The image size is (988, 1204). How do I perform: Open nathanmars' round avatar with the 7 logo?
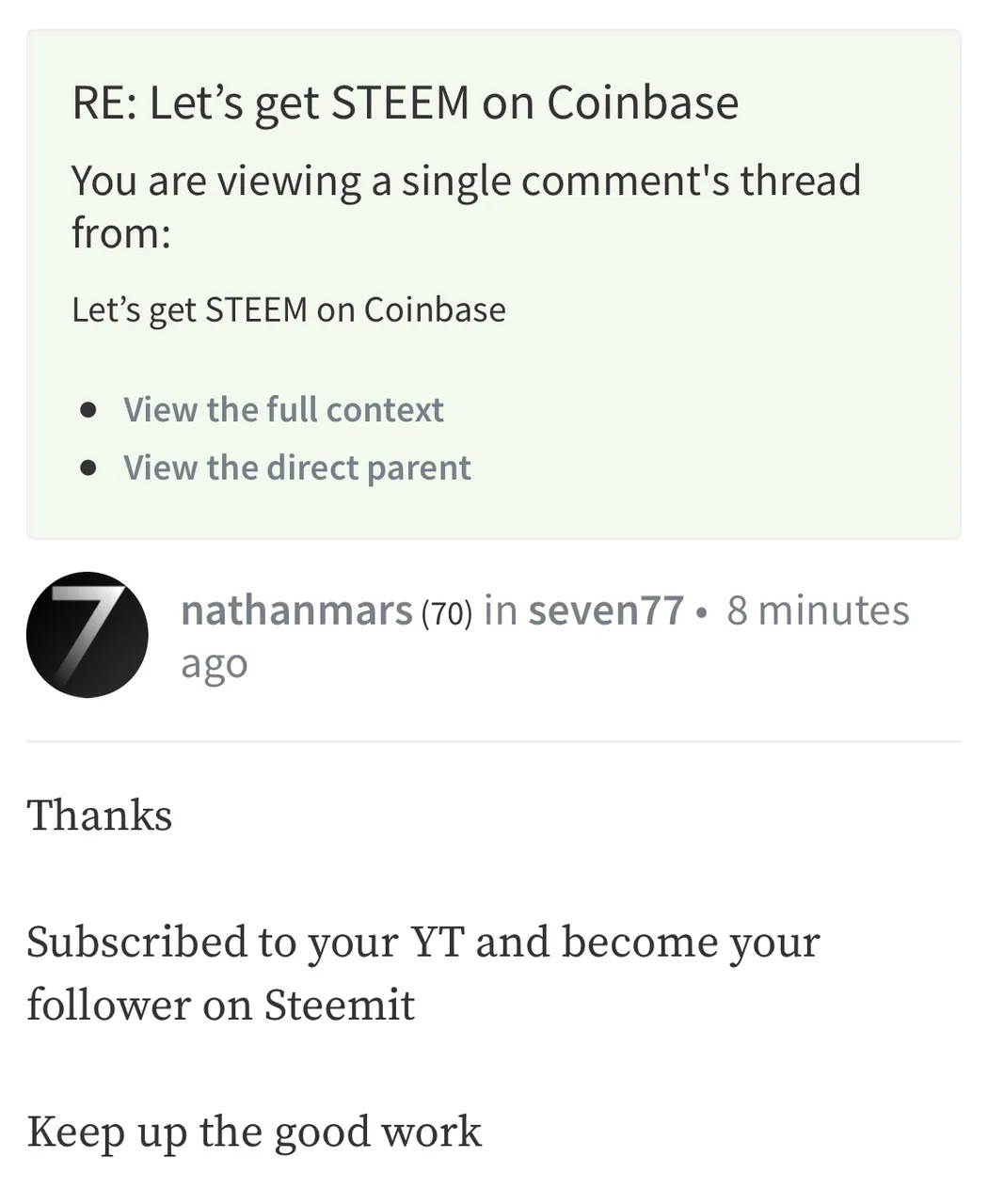point(87,635)
